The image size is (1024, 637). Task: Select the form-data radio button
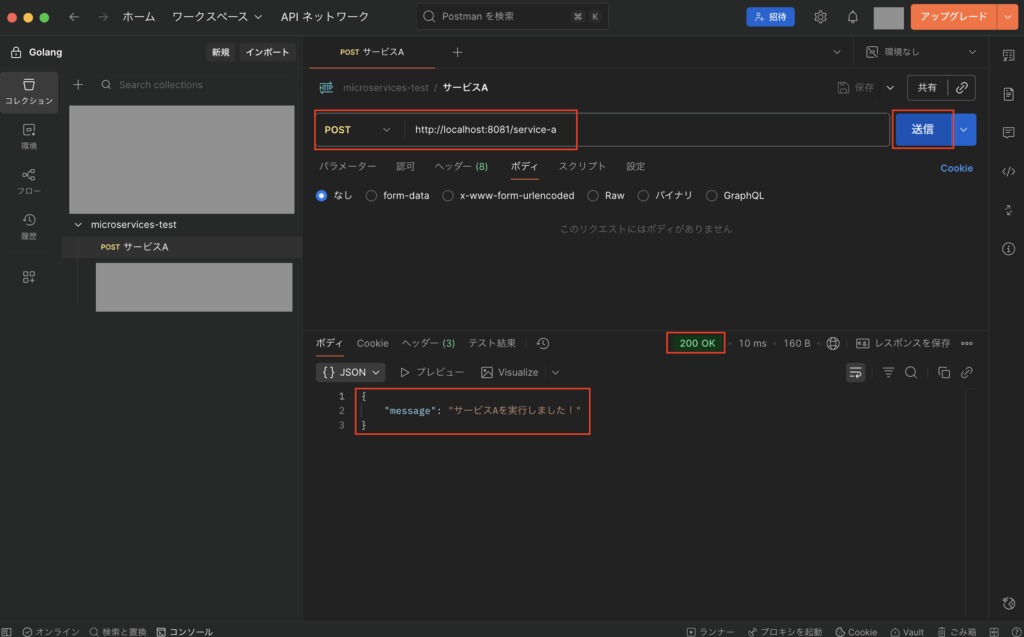pyautogui.click(x=372, y=196)
